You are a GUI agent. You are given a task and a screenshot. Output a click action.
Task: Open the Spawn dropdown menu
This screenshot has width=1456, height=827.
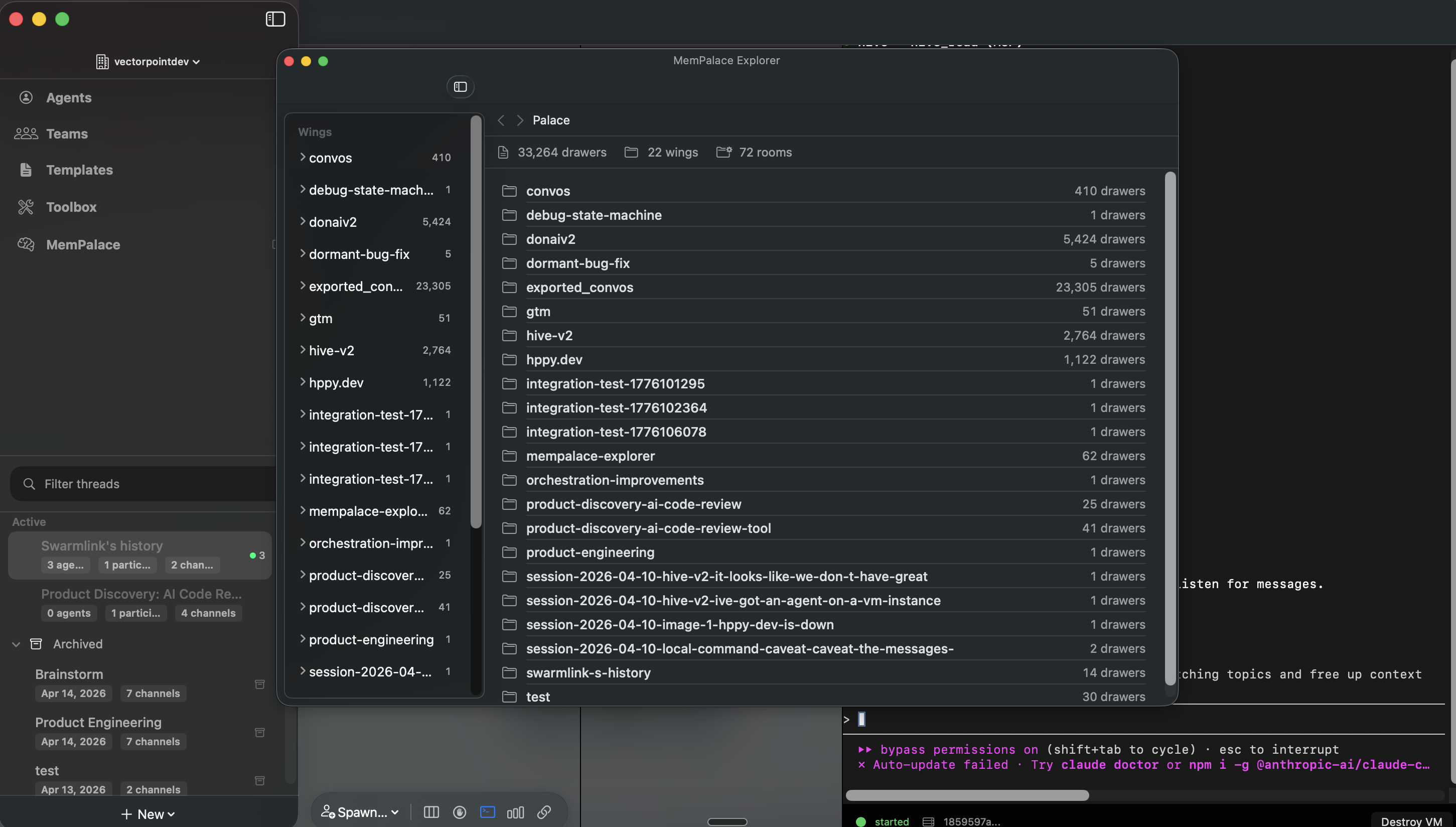coord(360,812)
